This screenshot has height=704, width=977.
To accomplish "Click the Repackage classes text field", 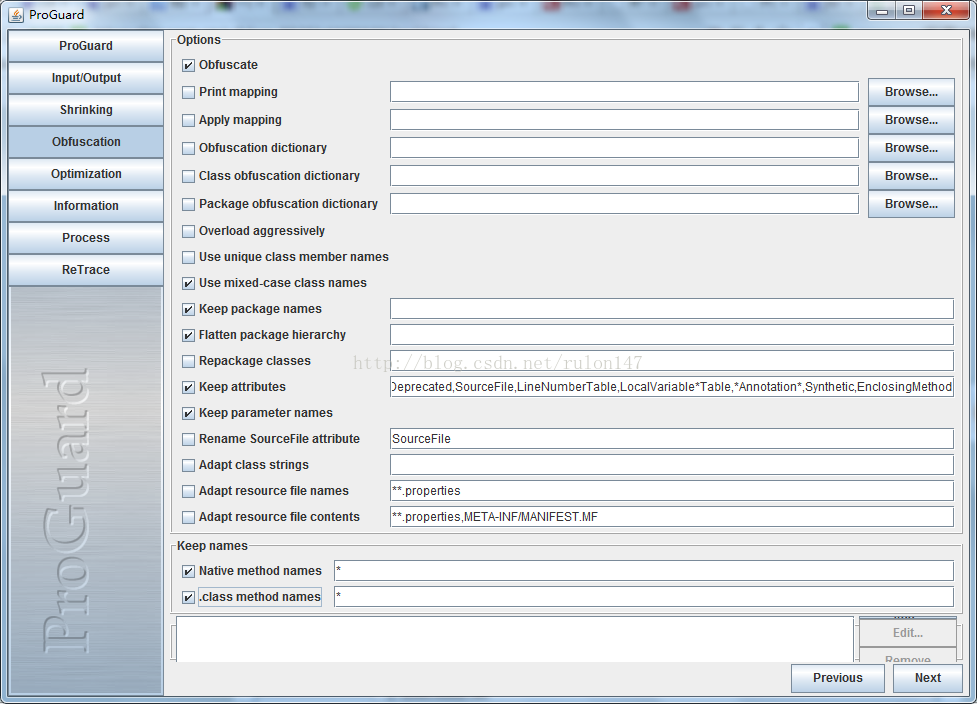I will pyautogui.click(x=672, y=361).
